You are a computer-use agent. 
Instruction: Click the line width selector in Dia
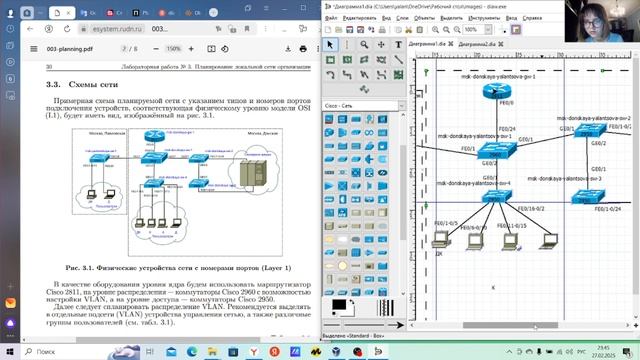(x=384, y=308)
